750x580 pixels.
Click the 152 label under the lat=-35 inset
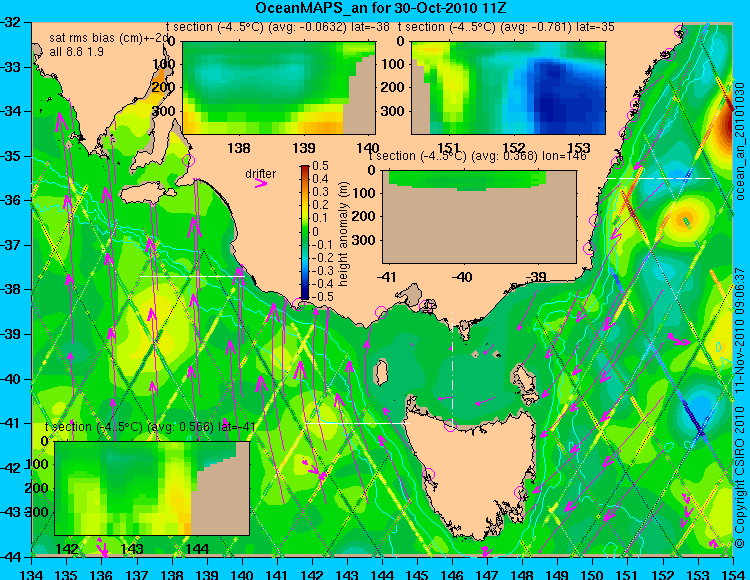(514, 148)
